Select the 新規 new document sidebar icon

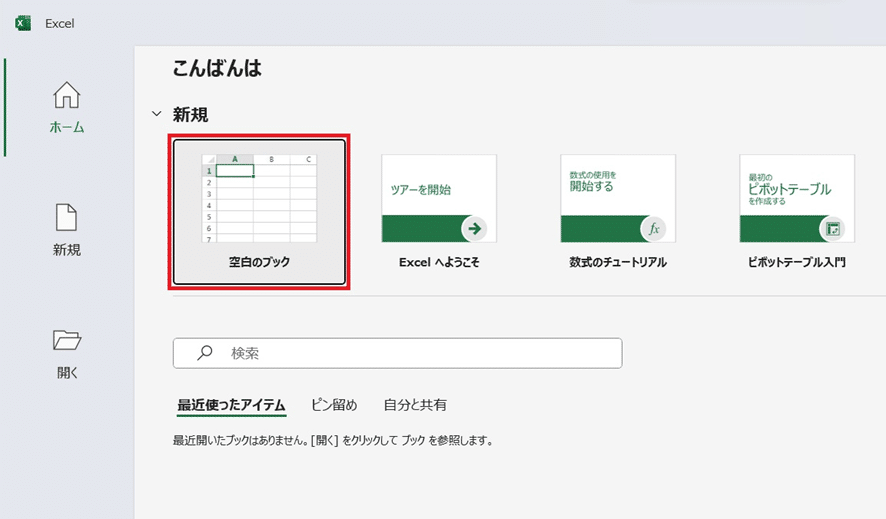(x=66, y=217)
